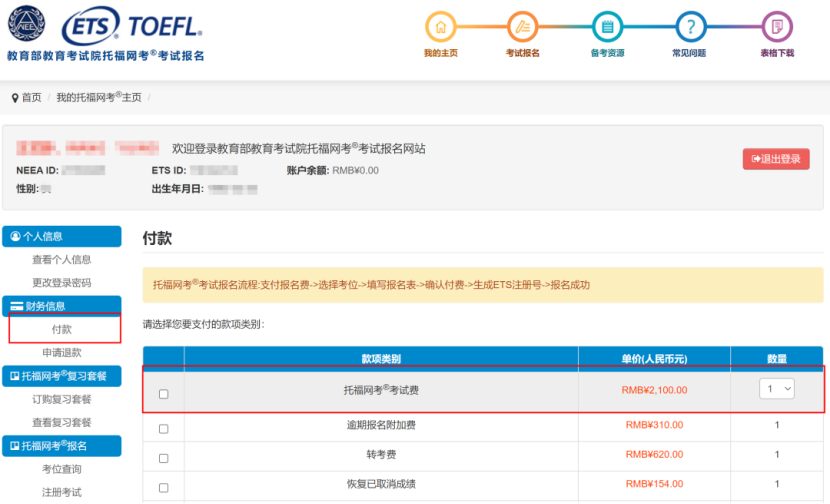The height and width of the screenshot is (504, 830).
Task: Click the RMB¥620.00 price cell
Action: coord(654,455)
